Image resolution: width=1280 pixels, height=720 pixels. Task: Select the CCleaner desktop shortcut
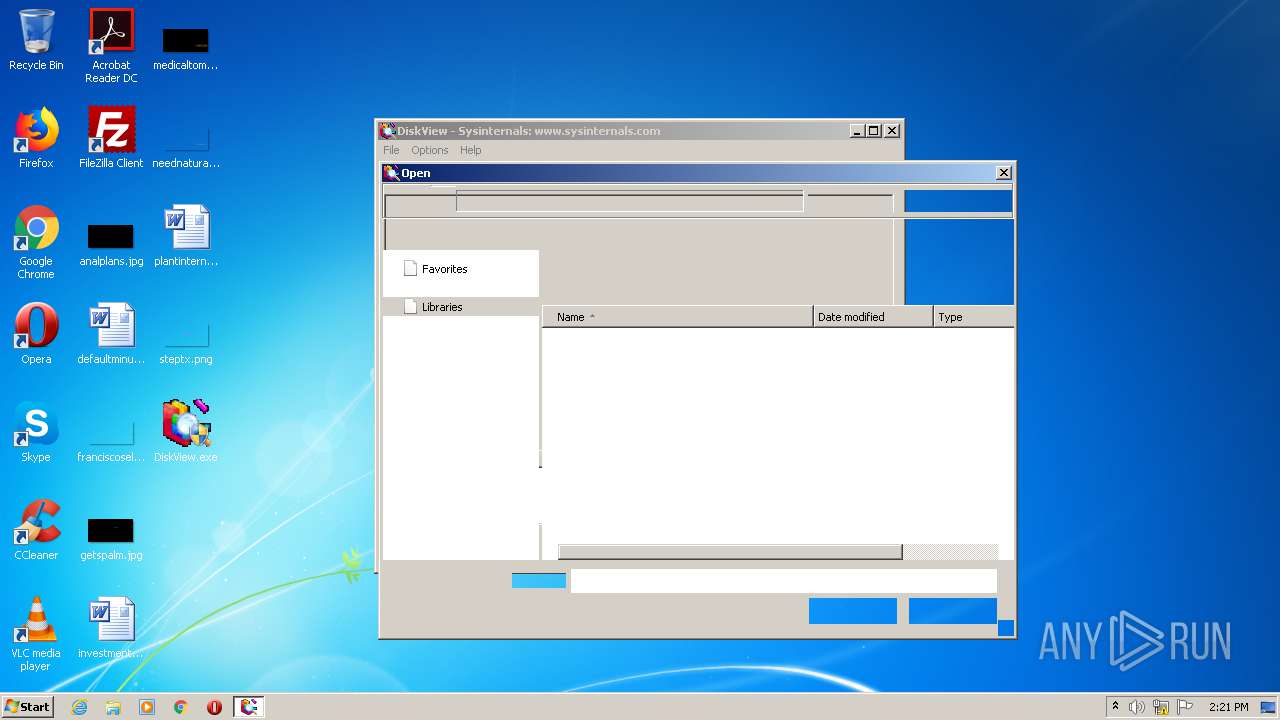coord(36,530)
